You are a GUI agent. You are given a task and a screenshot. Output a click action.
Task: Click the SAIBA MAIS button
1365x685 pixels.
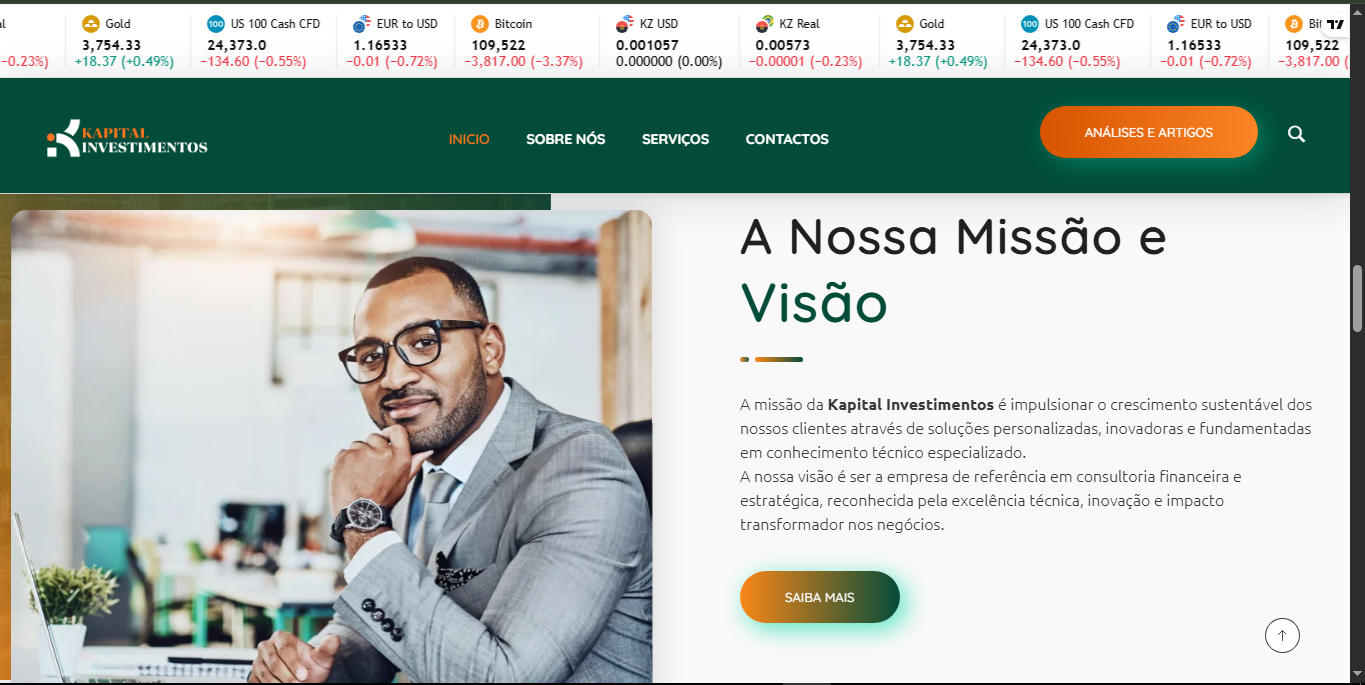[820, 597]
